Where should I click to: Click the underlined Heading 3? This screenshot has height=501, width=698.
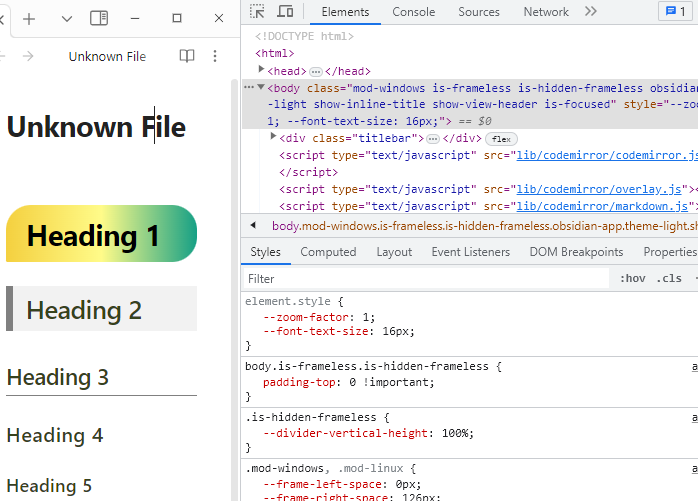click(101, 378)
